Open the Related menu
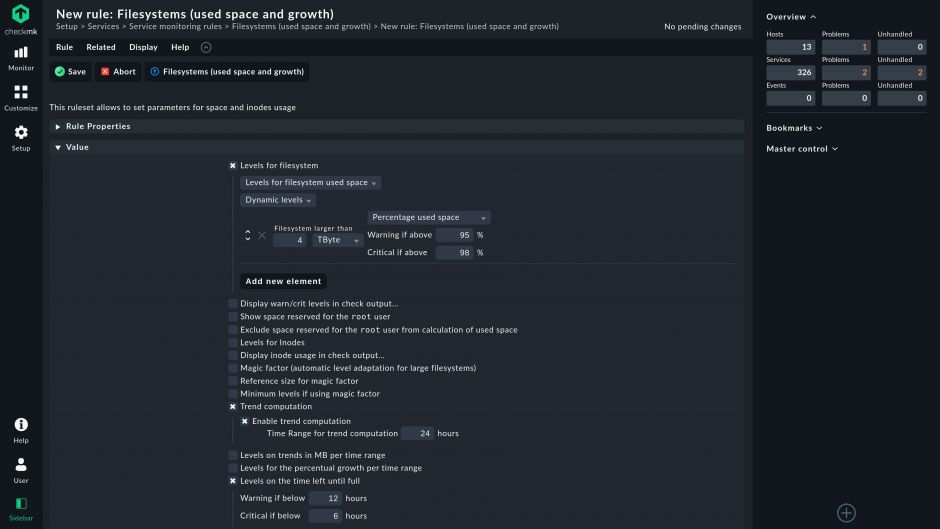Screen dimensions: 940x529 coord(101,47)
